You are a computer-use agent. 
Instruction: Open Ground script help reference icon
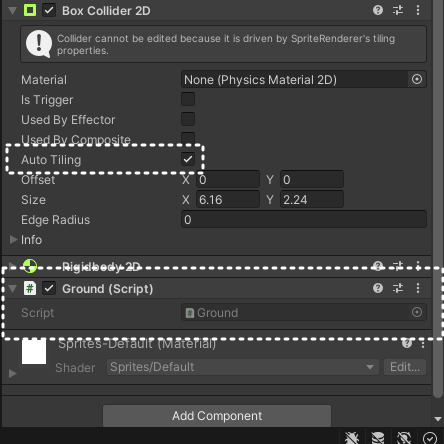378,288
